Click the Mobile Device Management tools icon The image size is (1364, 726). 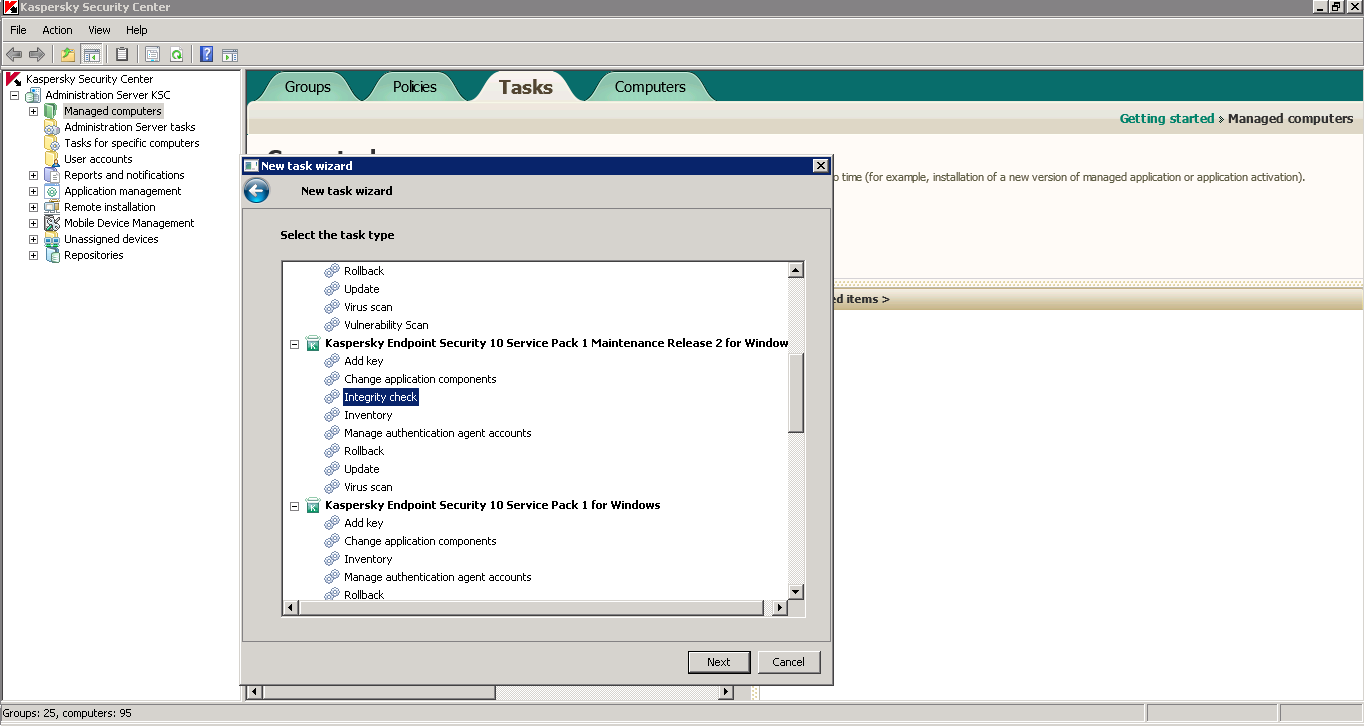[x=52, y=223]
